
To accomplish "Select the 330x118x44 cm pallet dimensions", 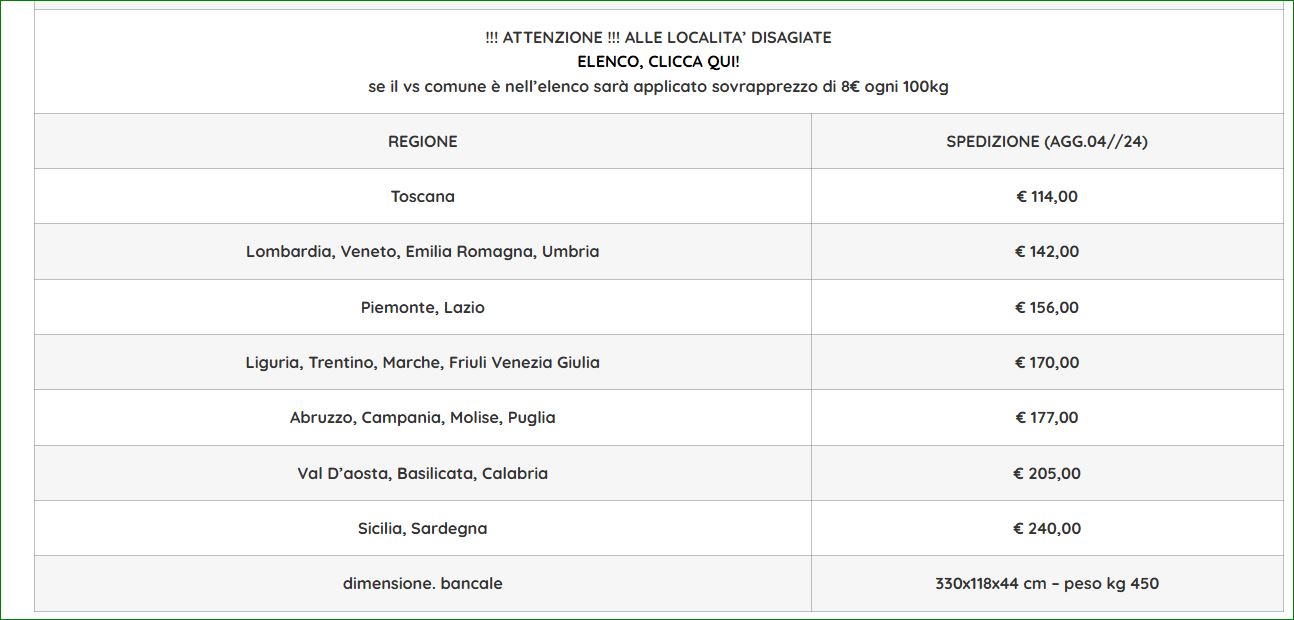I will (x=992, y=583).
